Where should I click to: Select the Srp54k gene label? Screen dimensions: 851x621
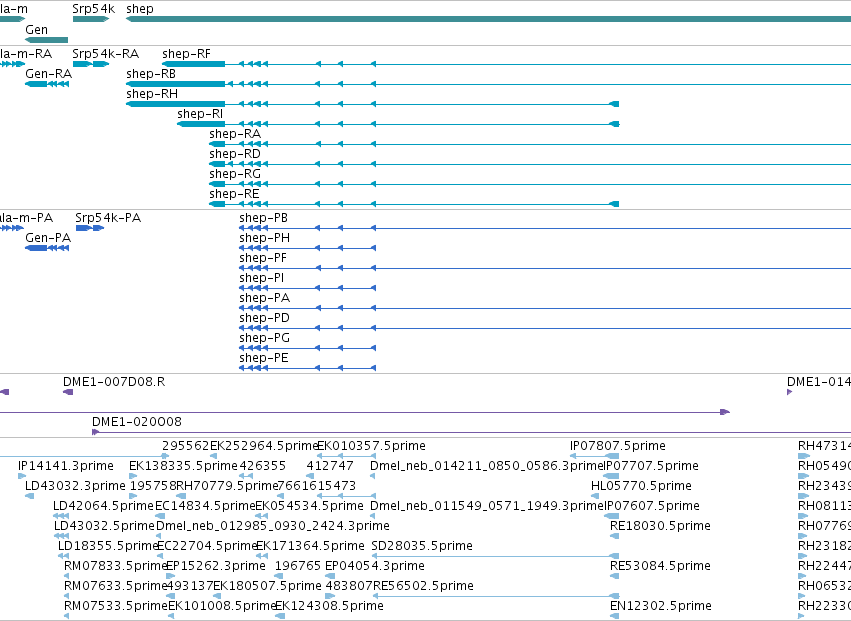93,9
